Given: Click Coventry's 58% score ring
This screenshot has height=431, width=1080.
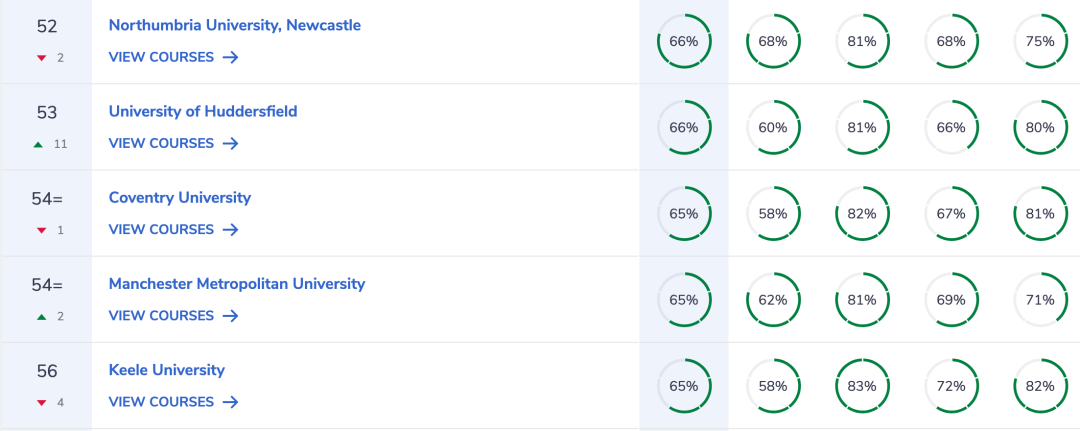Looking at the screenshot, I should [x=773, y=213].
